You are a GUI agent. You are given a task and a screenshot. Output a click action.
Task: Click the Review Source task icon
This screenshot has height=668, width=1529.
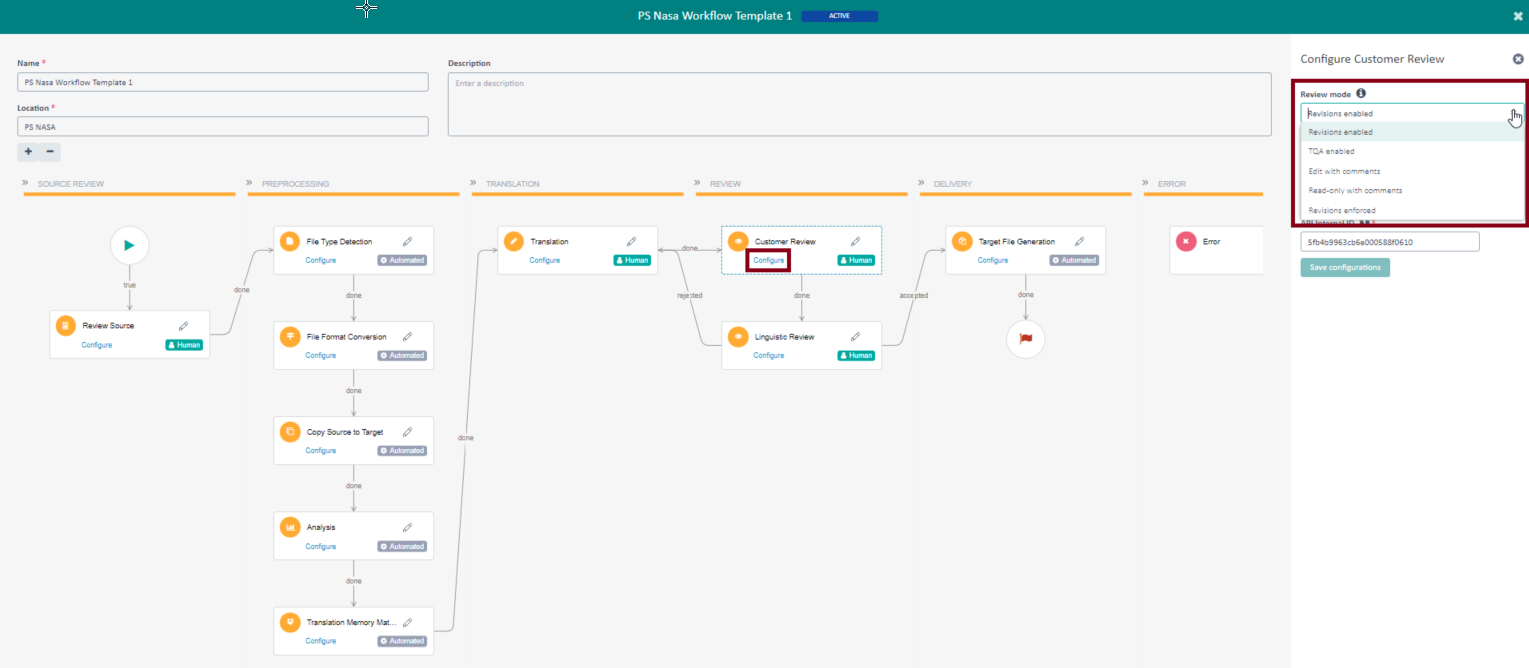(65, 326)
